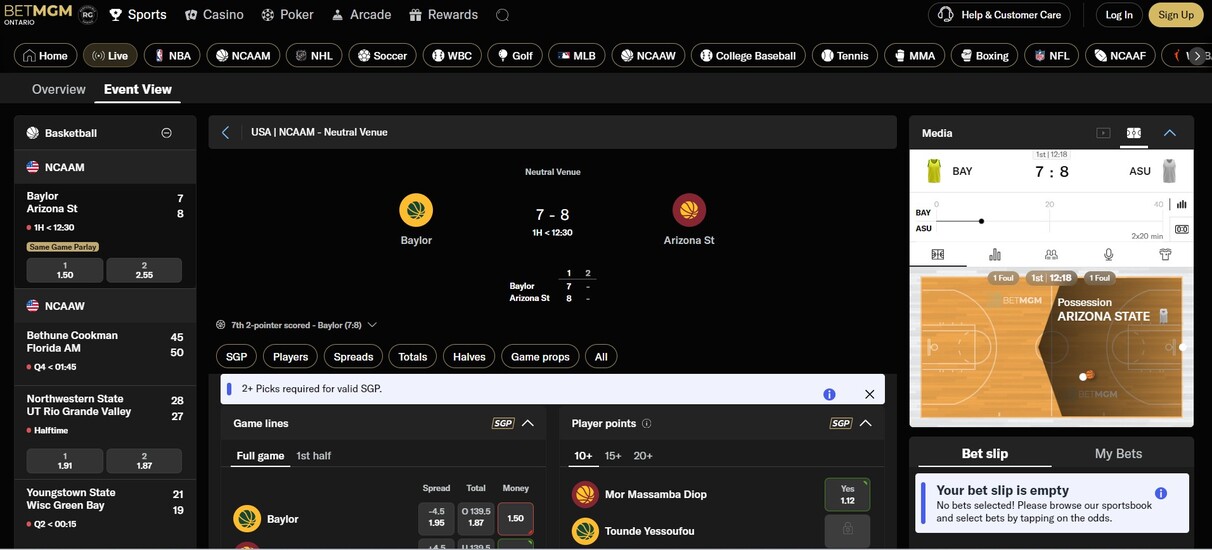Close the SGP picks required notice
1212x550 pixels.
(869, 394)
